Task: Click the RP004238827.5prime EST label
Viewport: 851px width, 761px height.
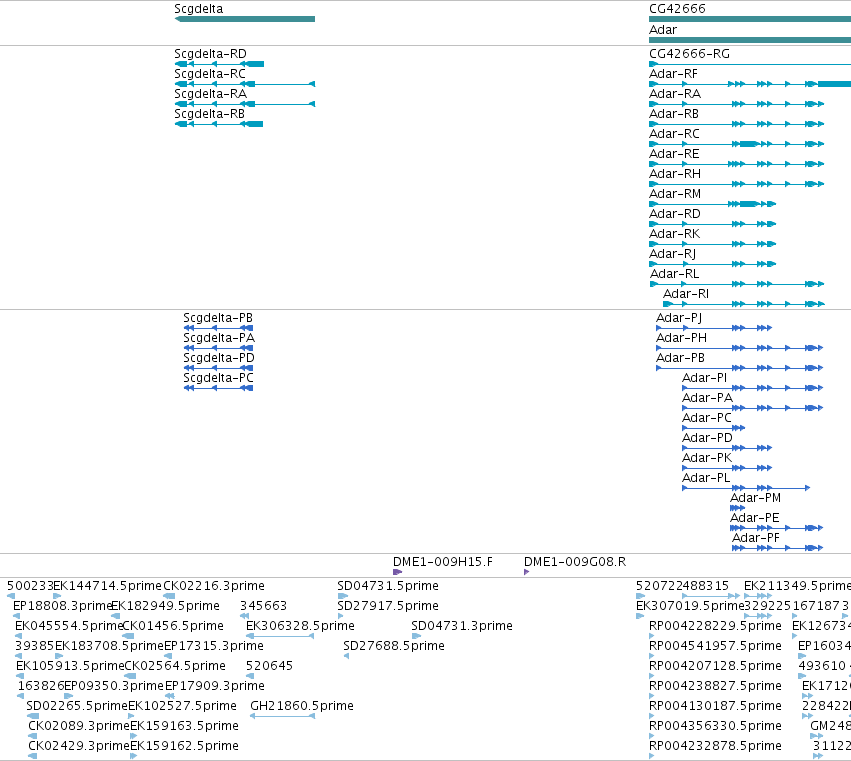Action: coord(715,686)
